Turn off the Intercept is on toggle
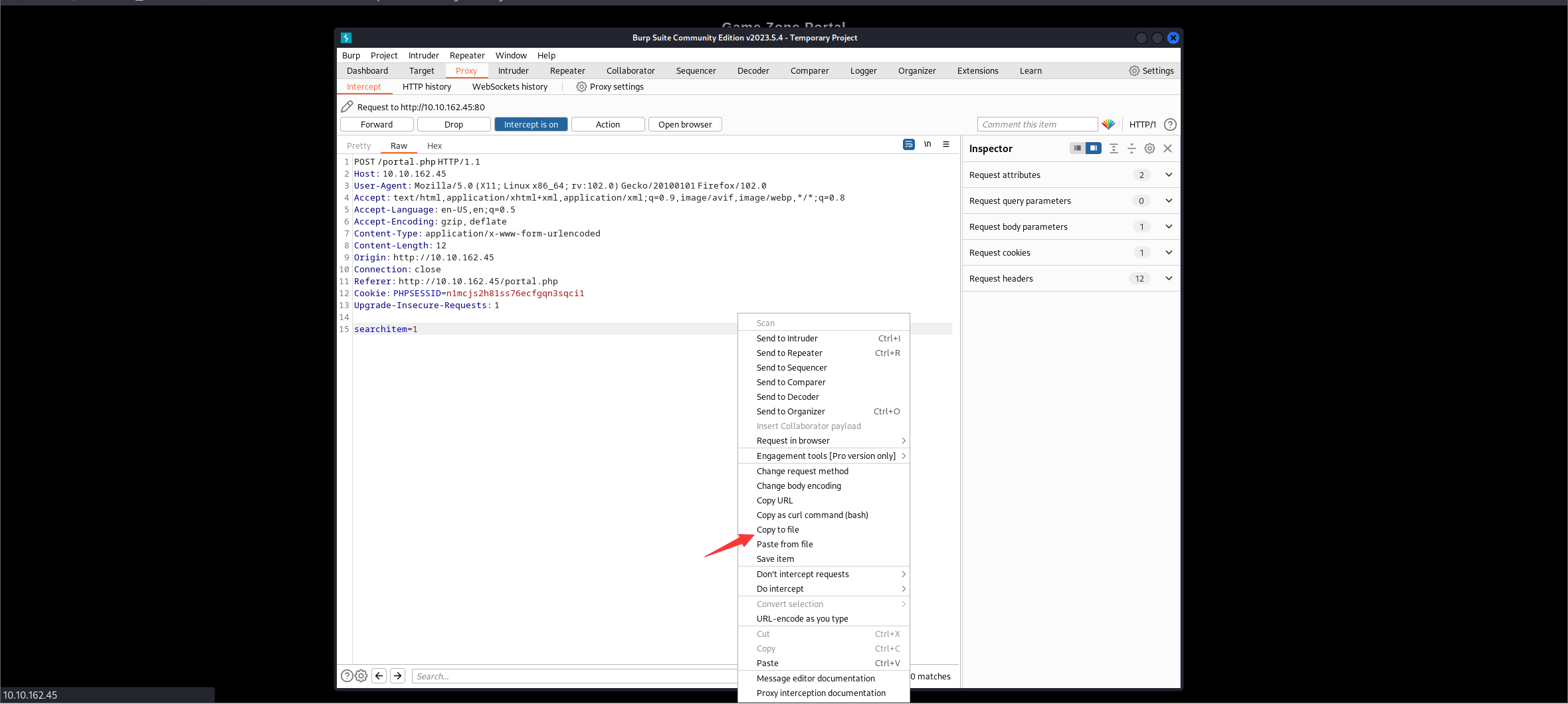1568x704 pixels. tap(531, 125)
